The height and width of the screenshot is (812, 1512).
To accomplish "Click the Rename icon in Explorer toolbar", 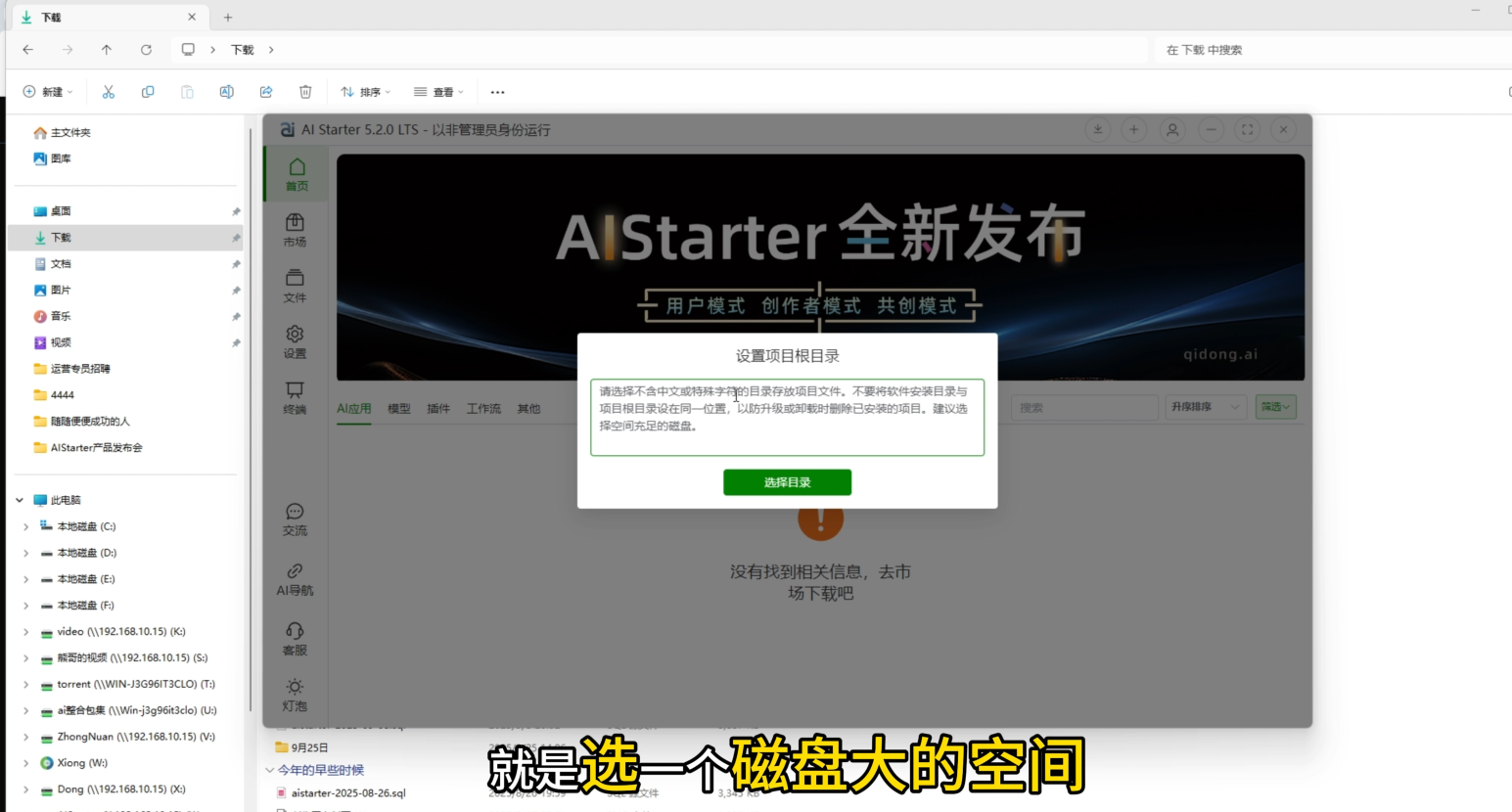I will coord(226,92).
